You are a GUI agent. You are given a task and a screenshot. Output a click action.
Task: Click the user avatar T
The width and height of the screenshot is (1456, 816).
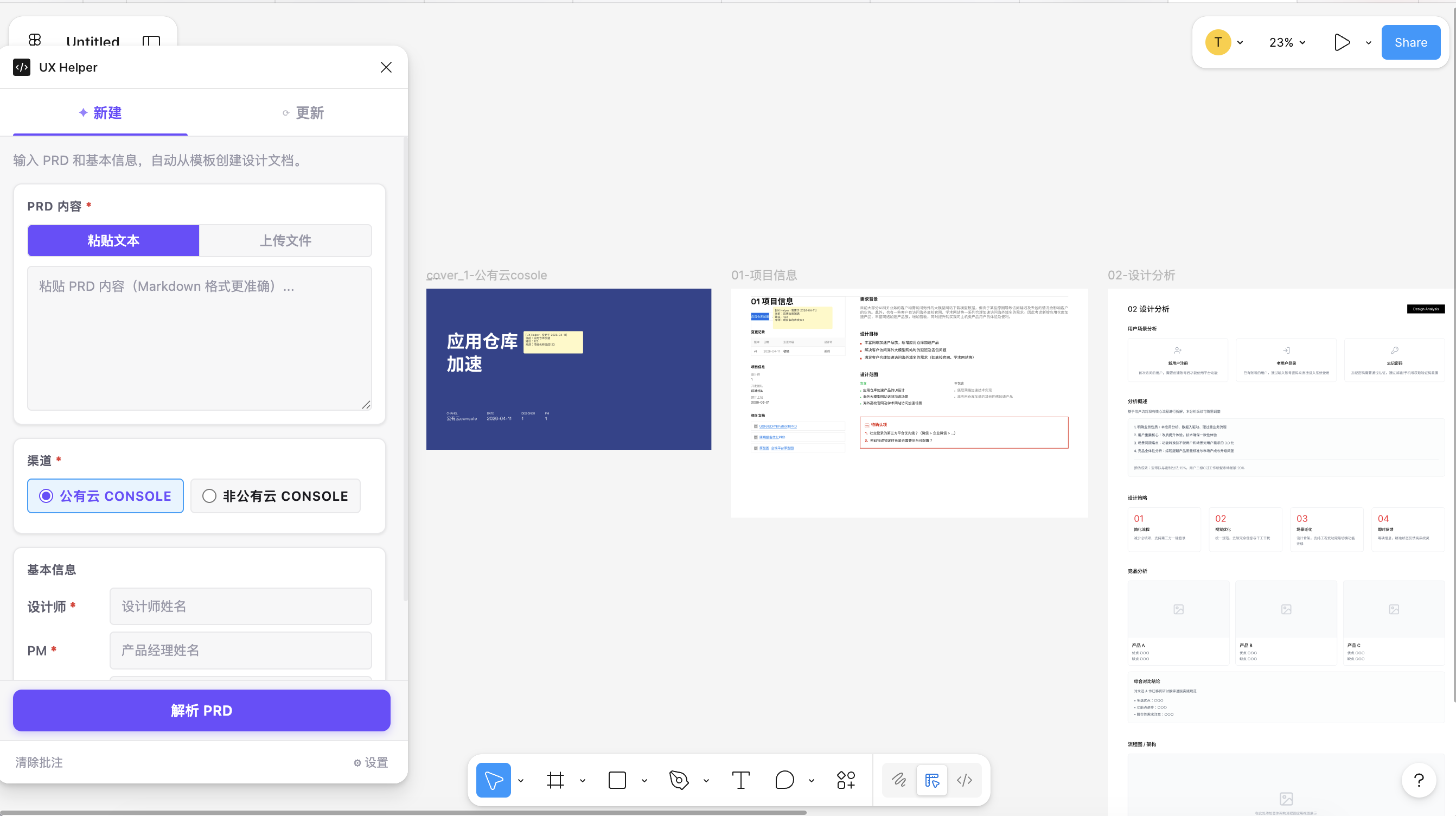[x=1218, y=42]
